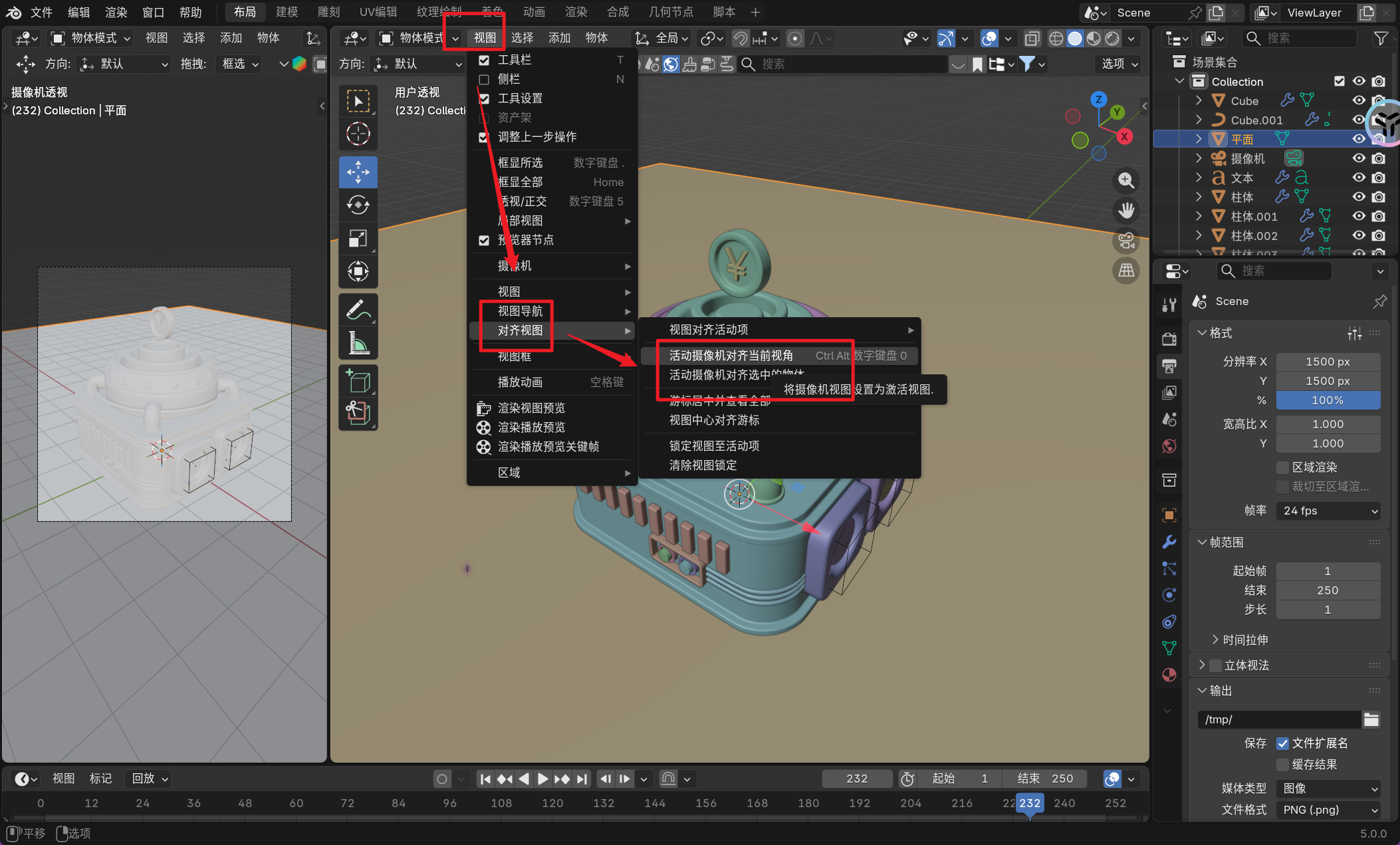Open the Modifiers wrench properties tab
Image resolution: width=1400 pixels, height=845 pixels.
(x=1169, y=542)
